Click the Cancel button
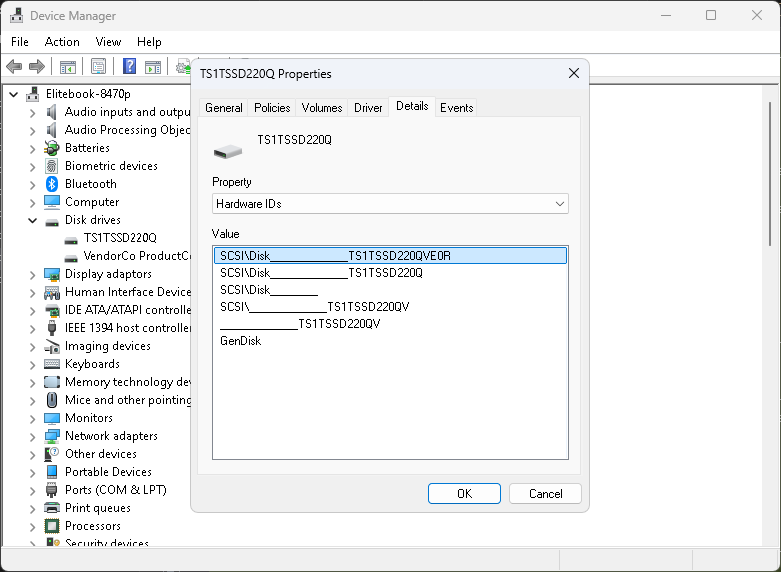Image resolution: width=781 pixels, height=572 pixels. [x=545, y=493]
